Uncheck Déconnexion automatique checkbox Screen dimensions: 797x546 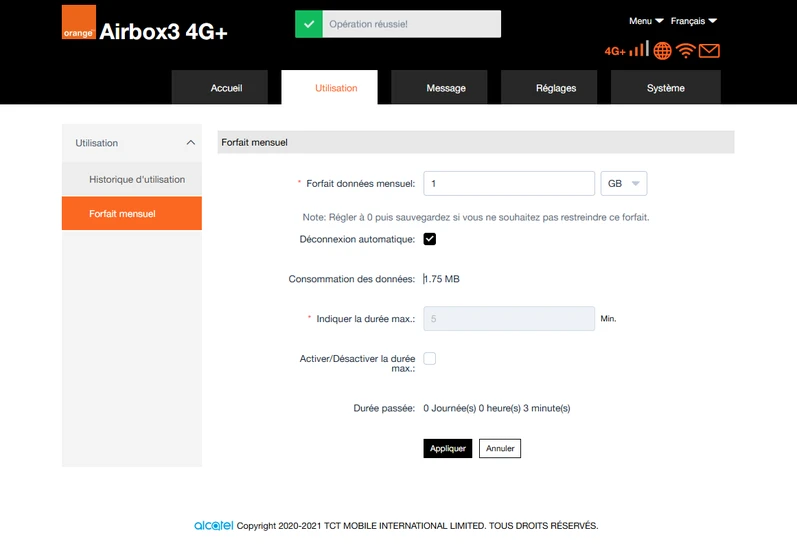pos(430,239)
